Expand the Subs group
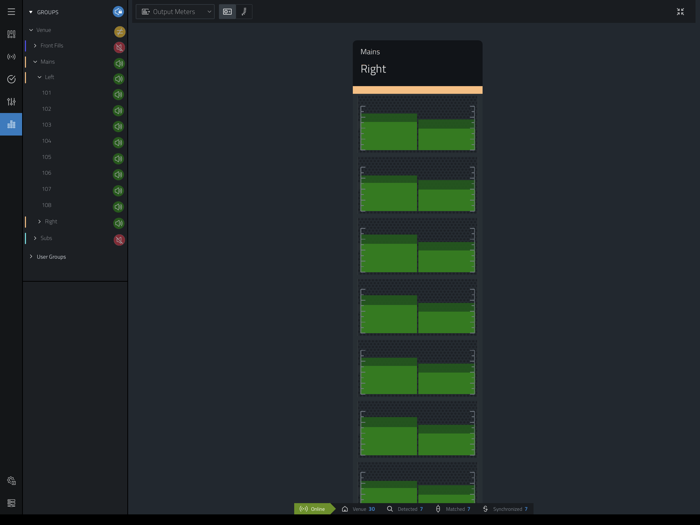The width and height of the screenshot is (700, 525). coord(35,238)
